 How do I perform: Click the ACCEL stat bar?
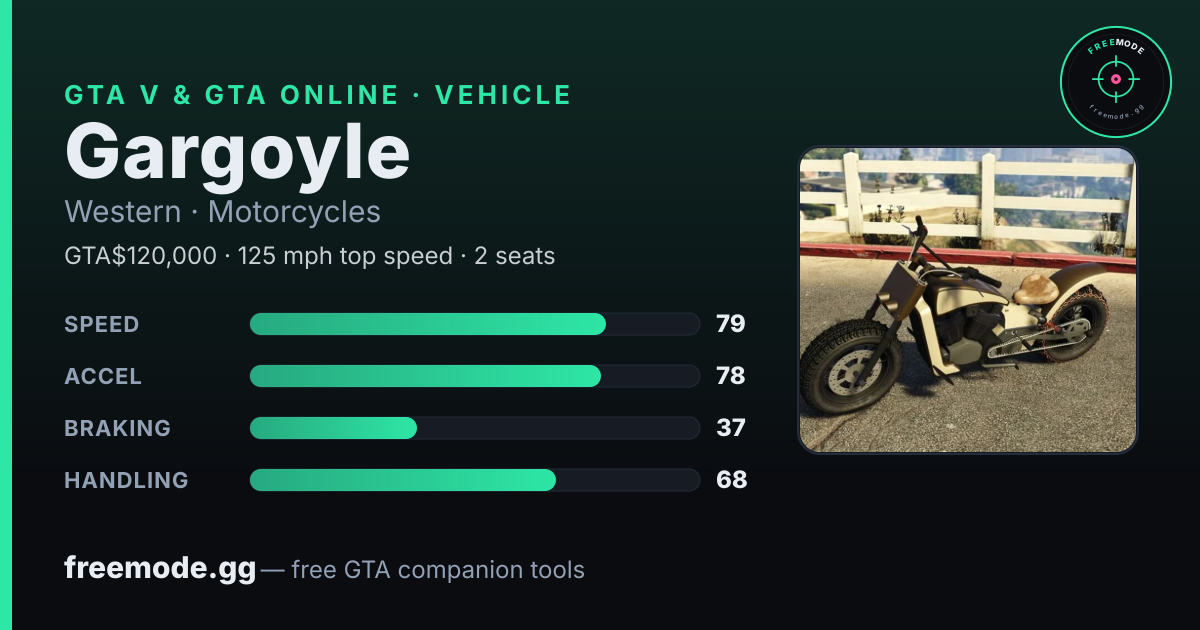pyautogui.click(x=474, y=376)
